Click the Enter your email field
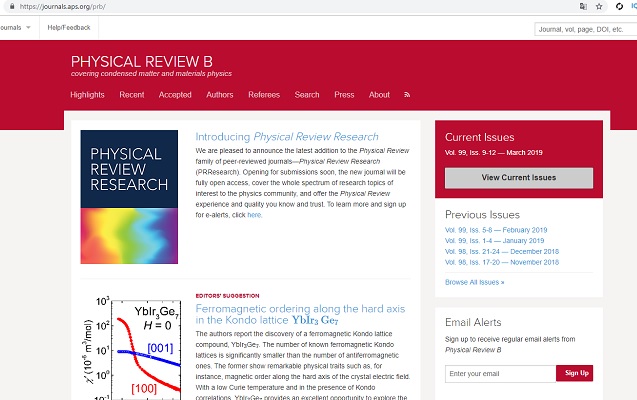This screenshot has height=400, width=637. (x=500, y=374)
